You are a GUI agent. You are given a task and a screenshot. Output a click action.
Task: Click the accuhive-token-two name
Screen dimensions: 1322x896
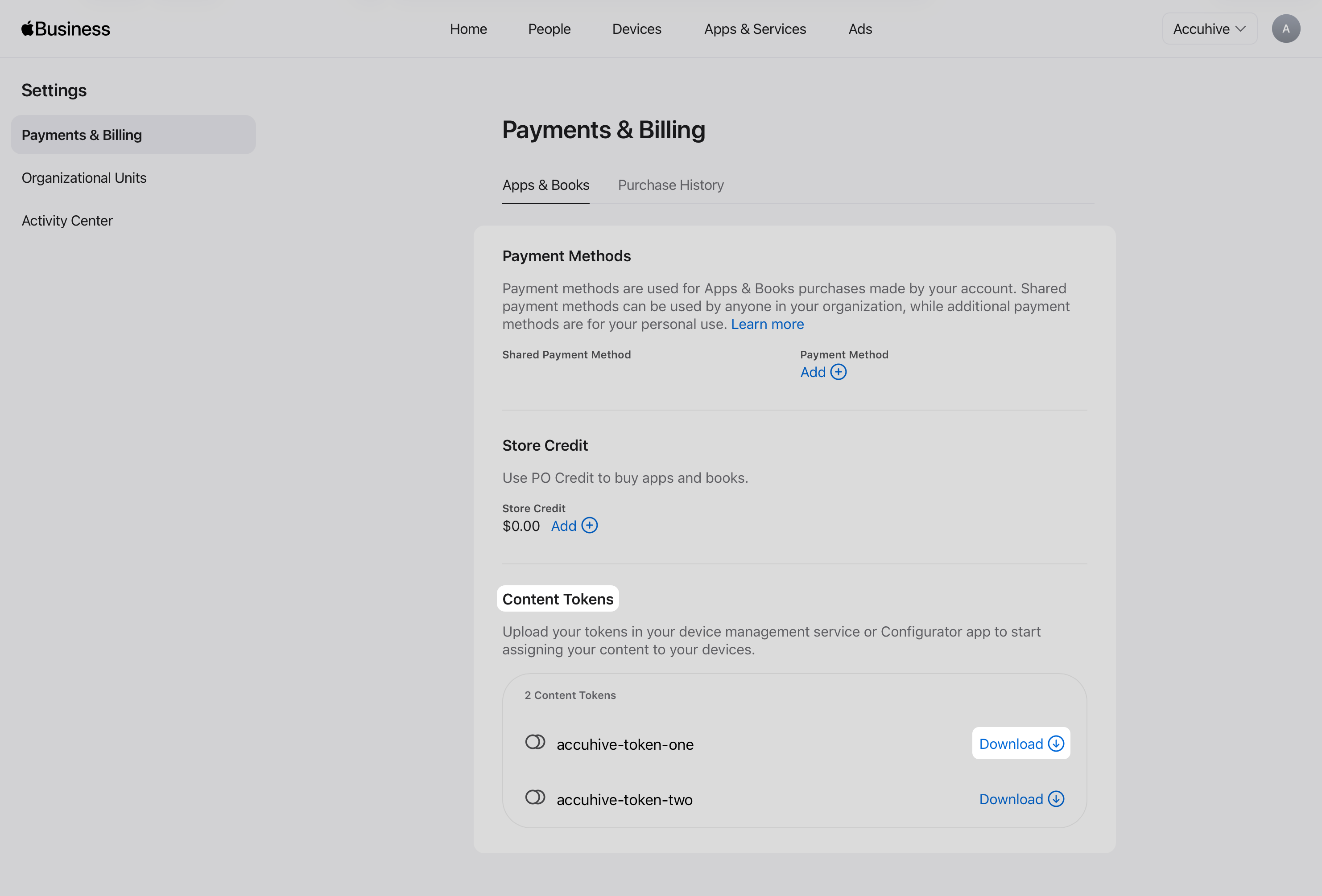(624, 800)
